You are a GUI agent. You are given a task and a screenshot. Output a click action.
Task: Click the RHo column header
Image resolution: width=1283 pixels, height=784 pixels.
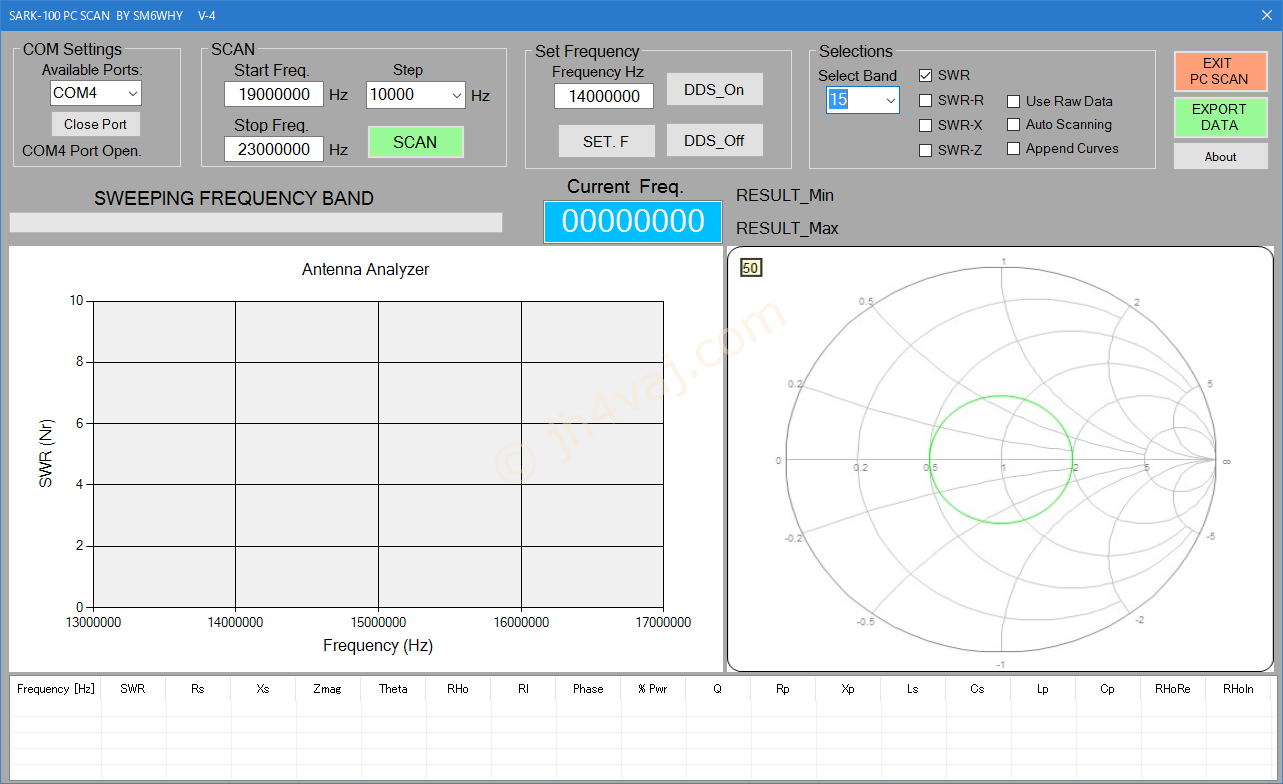coord(458,688)
